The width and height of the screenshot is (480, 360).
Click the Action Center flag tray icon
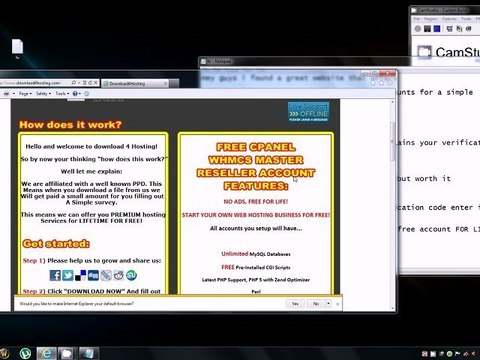tap(458, 354)
